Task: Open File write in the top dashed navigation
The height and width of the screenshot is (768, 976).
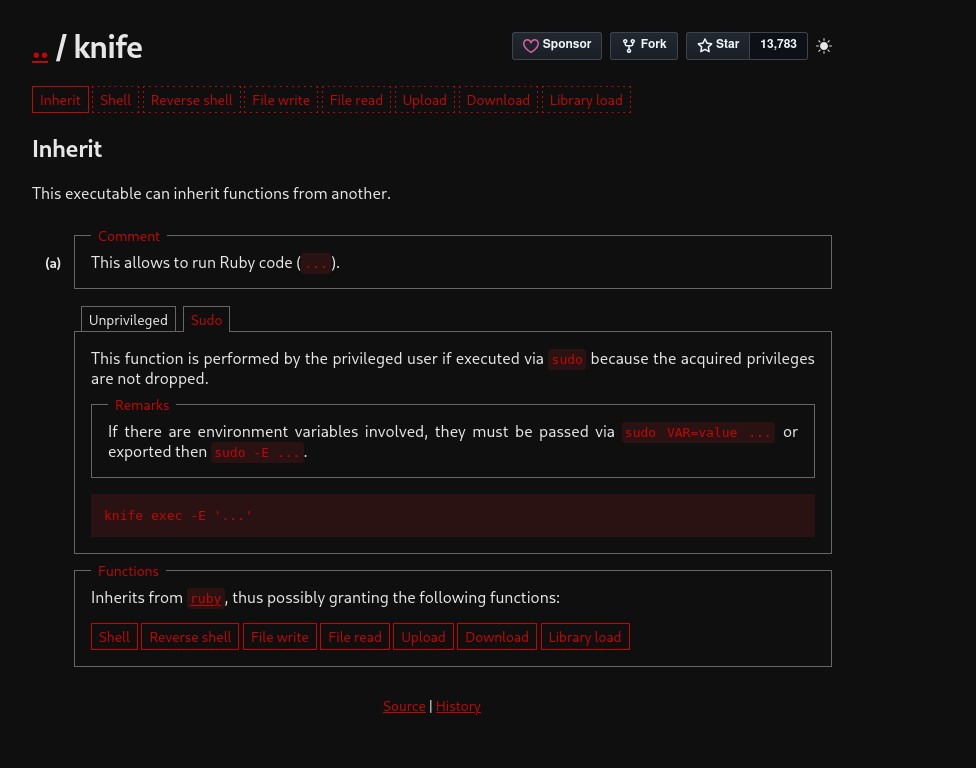Action: tap(281, 100)
